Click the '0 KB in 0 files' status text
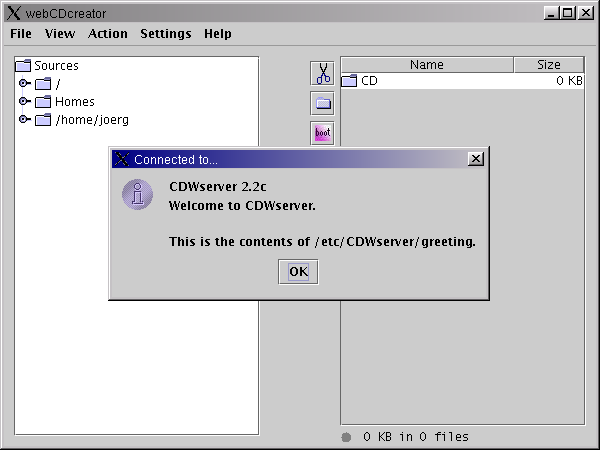This screenshot has height=450, width=600. (416, 437)
